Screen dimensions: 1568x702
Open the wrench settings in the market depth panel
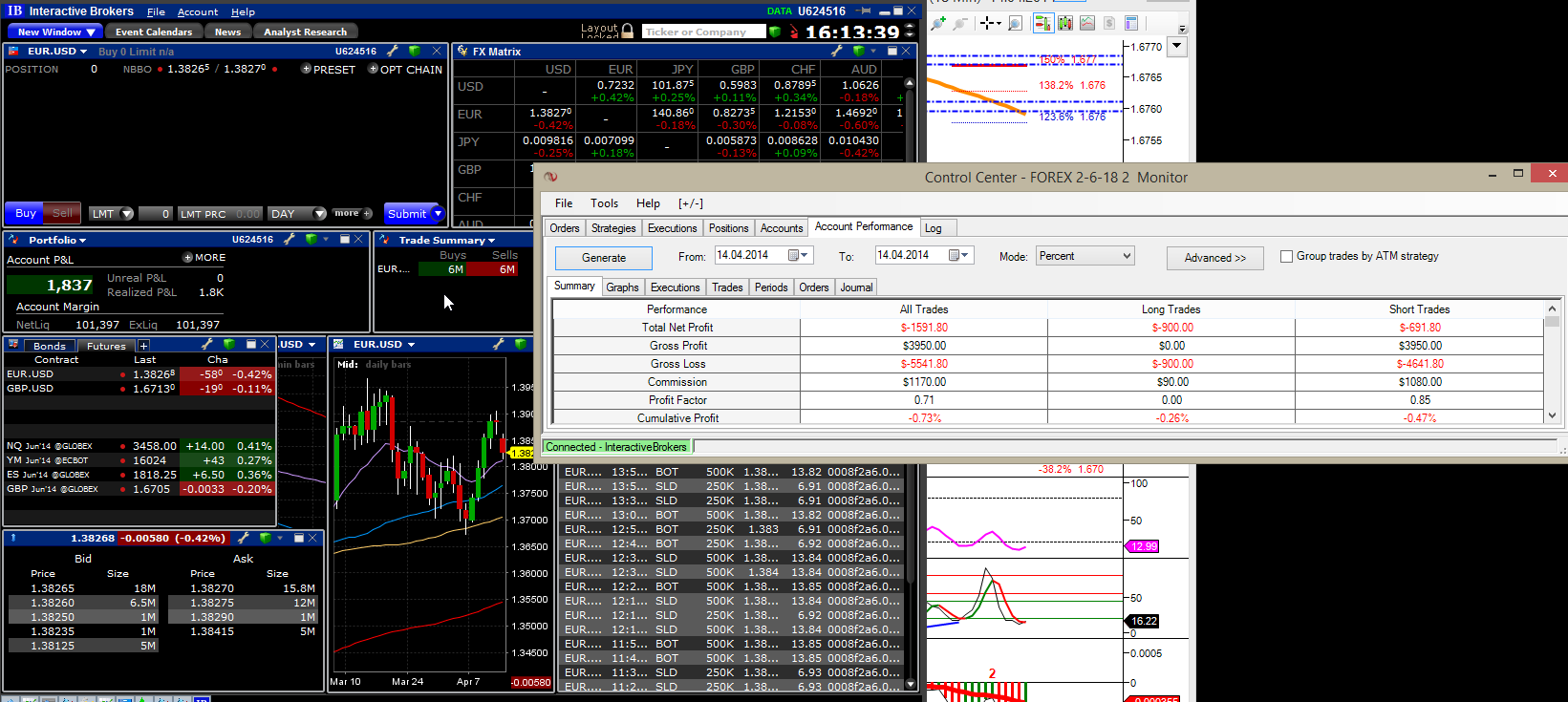pyautogui.click(x=245, y=538)
